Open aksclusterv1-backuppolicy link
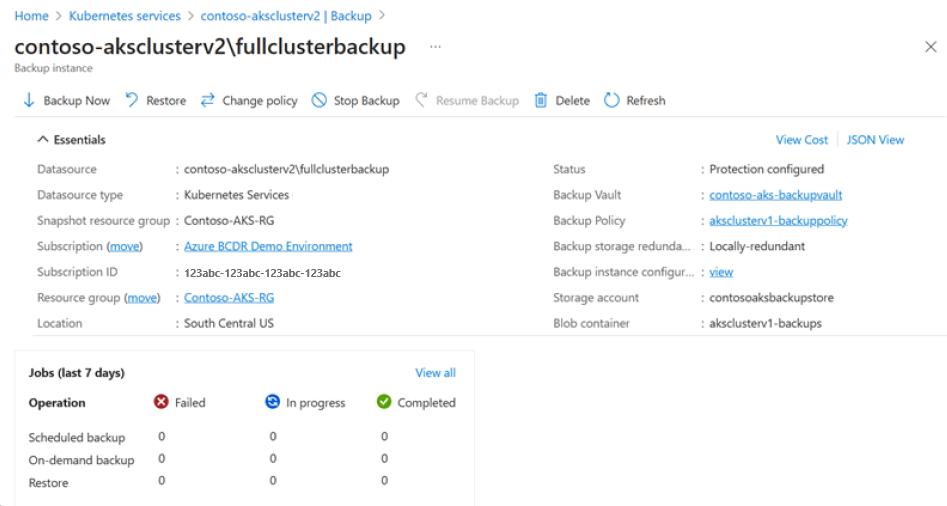 (778, 220)
